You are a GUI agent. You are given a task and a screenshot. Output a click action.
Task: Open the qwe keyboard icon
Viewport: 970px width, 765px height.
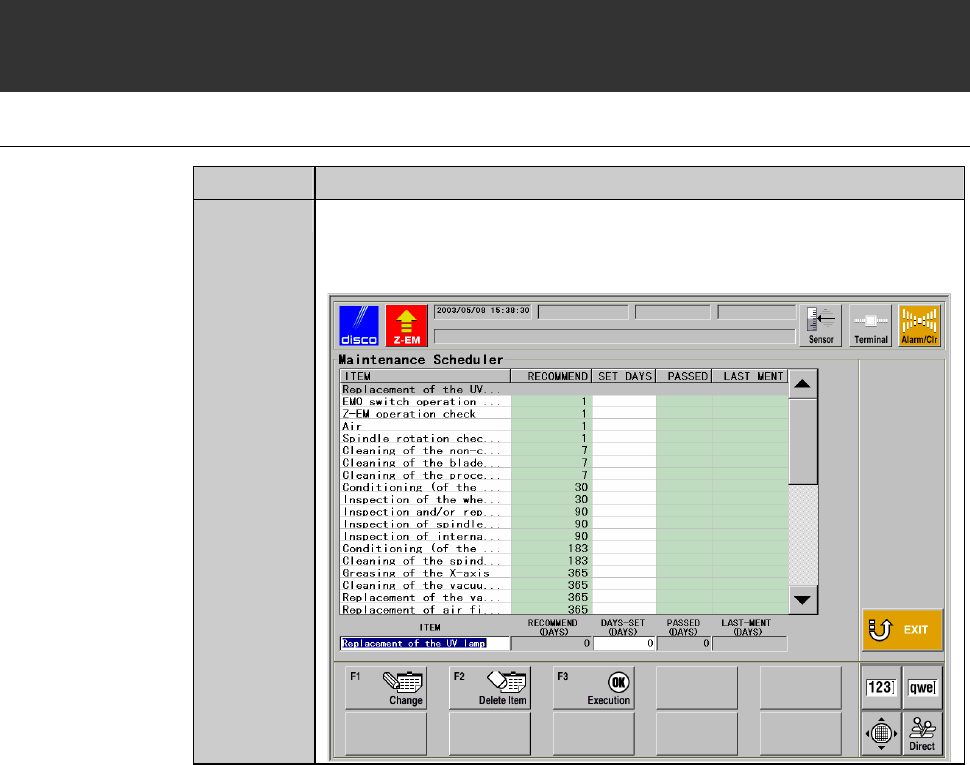pyautogui.click(x=922, y=687)
